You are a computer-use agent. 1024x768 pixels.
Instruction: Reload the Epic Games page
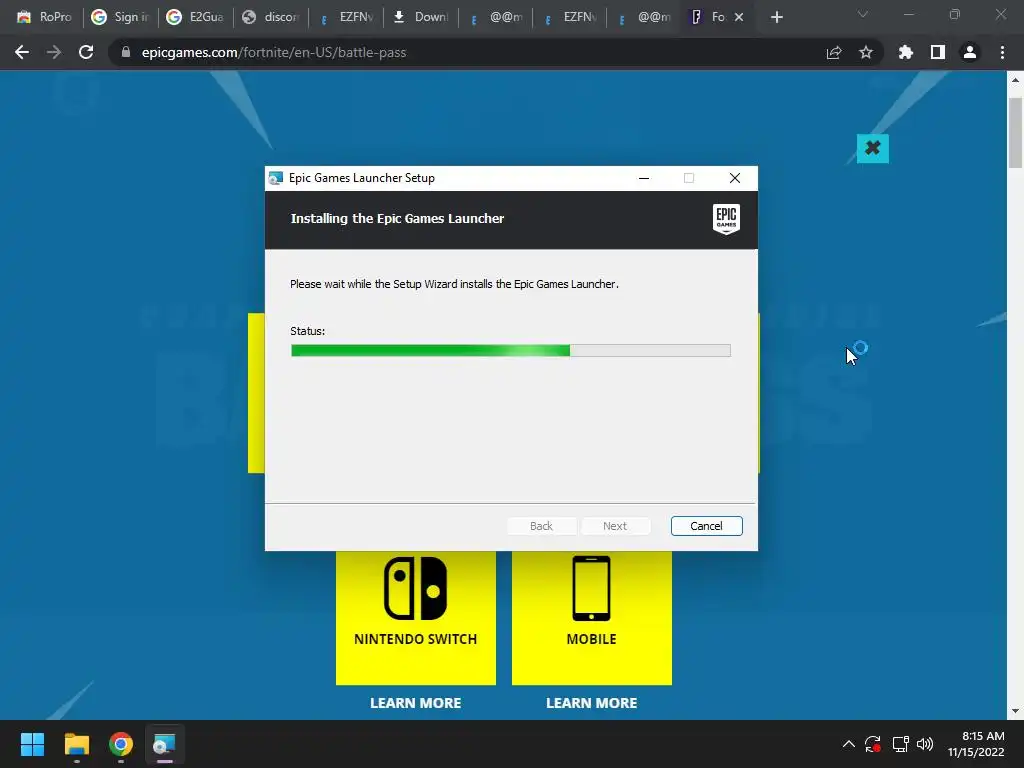pos(86,52)
